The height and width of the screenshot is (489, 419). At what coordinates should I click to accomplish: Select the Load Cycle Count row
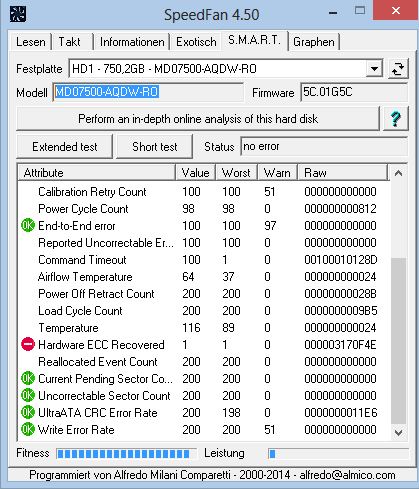(204, 311)
